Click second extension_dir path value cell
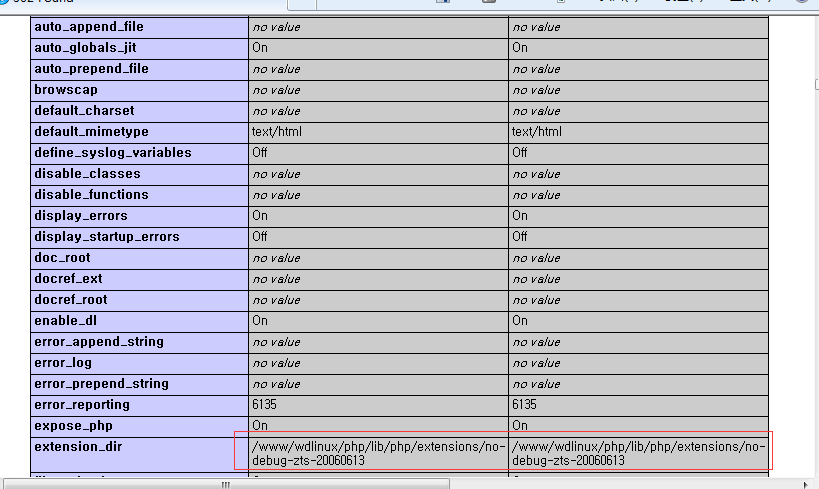Screen dimensions: 819x489 (638, 453)
